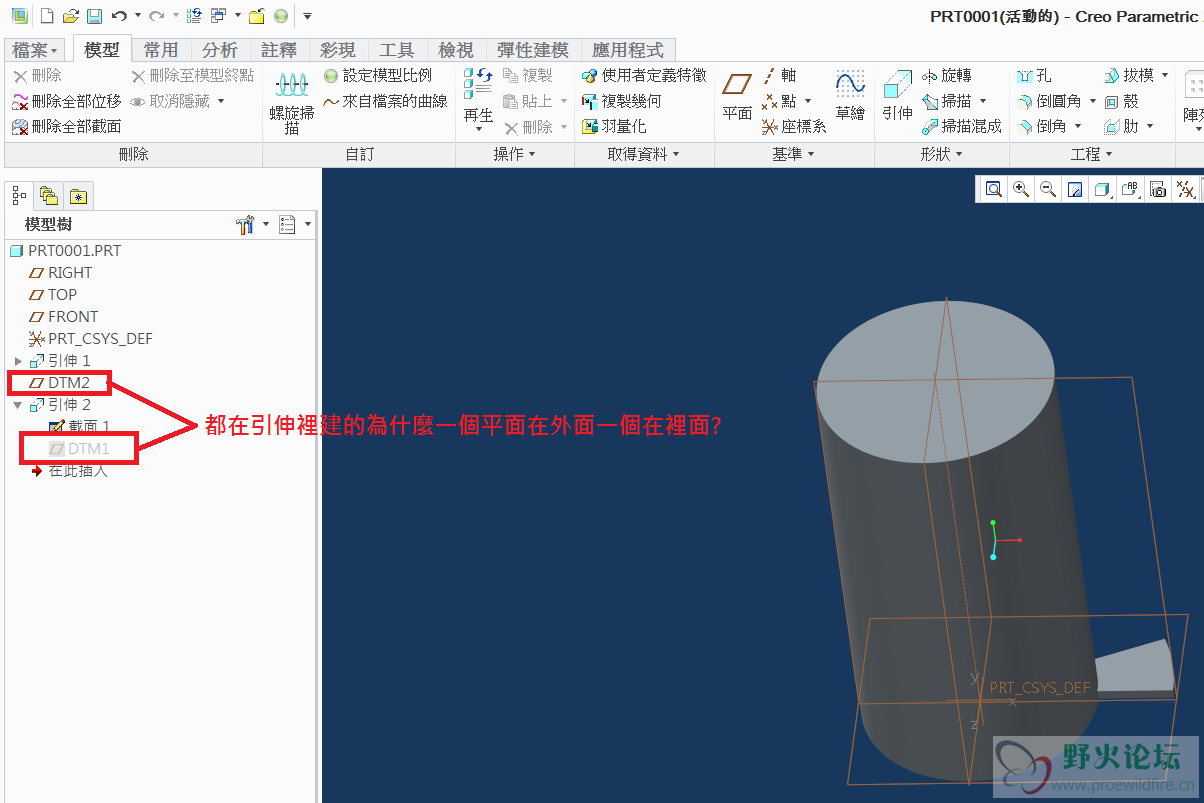The image size is (1204, 803).
Task: Select PRT0001.PRT in model tree
Action: coord(65,251)
